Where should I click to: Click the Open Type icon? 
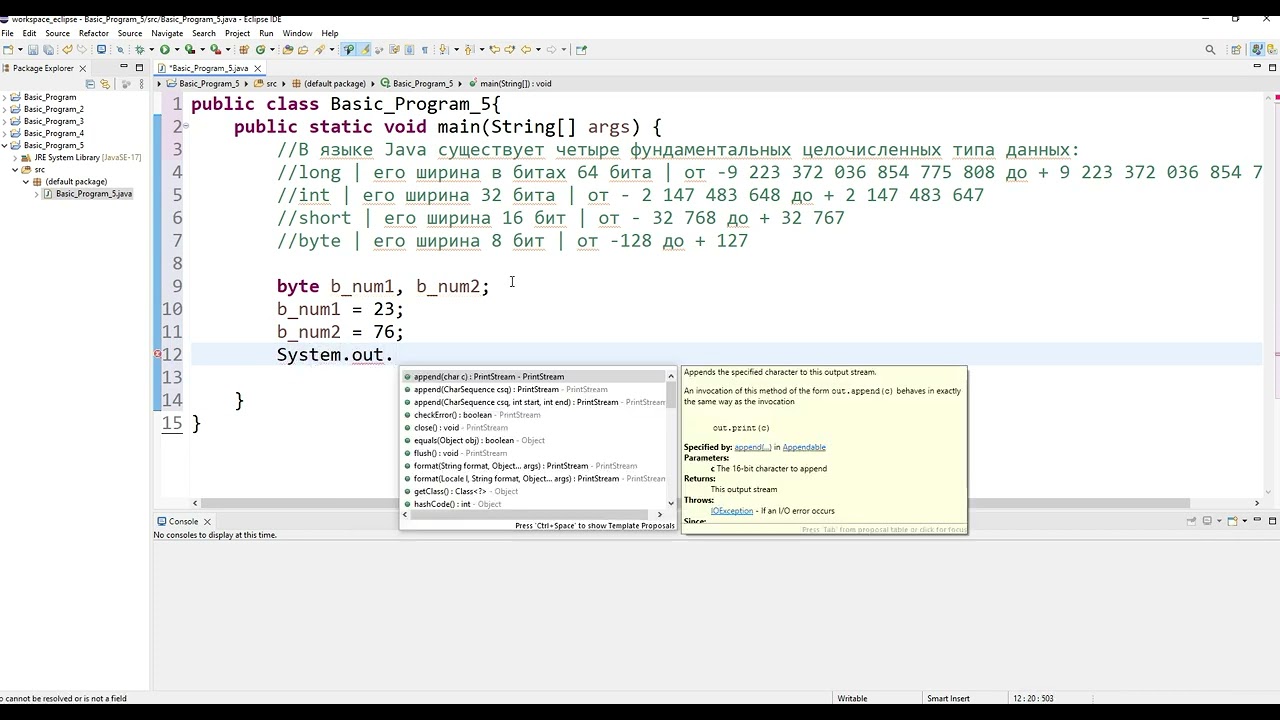(287, 49)
